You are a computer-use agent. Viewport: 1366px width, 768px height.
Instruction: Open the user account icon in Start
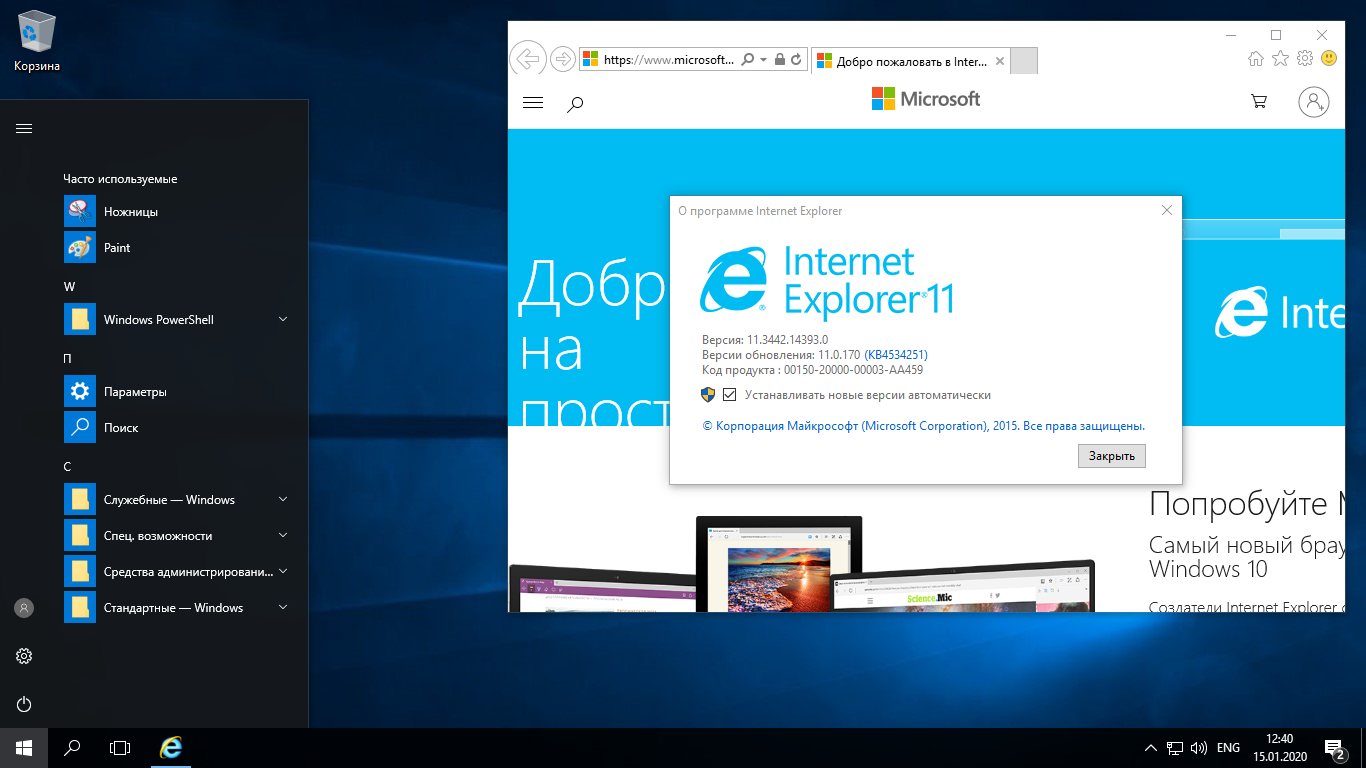tap(24, 607)
